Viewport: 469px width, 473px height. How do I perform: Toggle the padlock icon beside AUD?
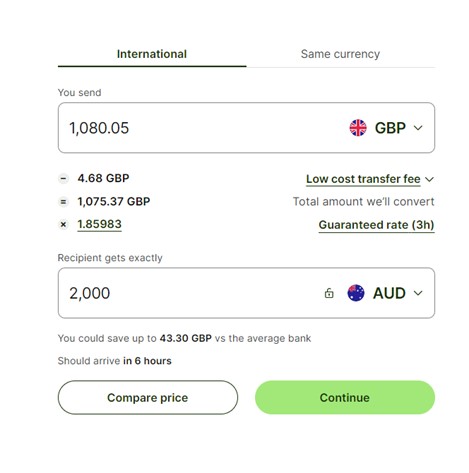[329, 293]
